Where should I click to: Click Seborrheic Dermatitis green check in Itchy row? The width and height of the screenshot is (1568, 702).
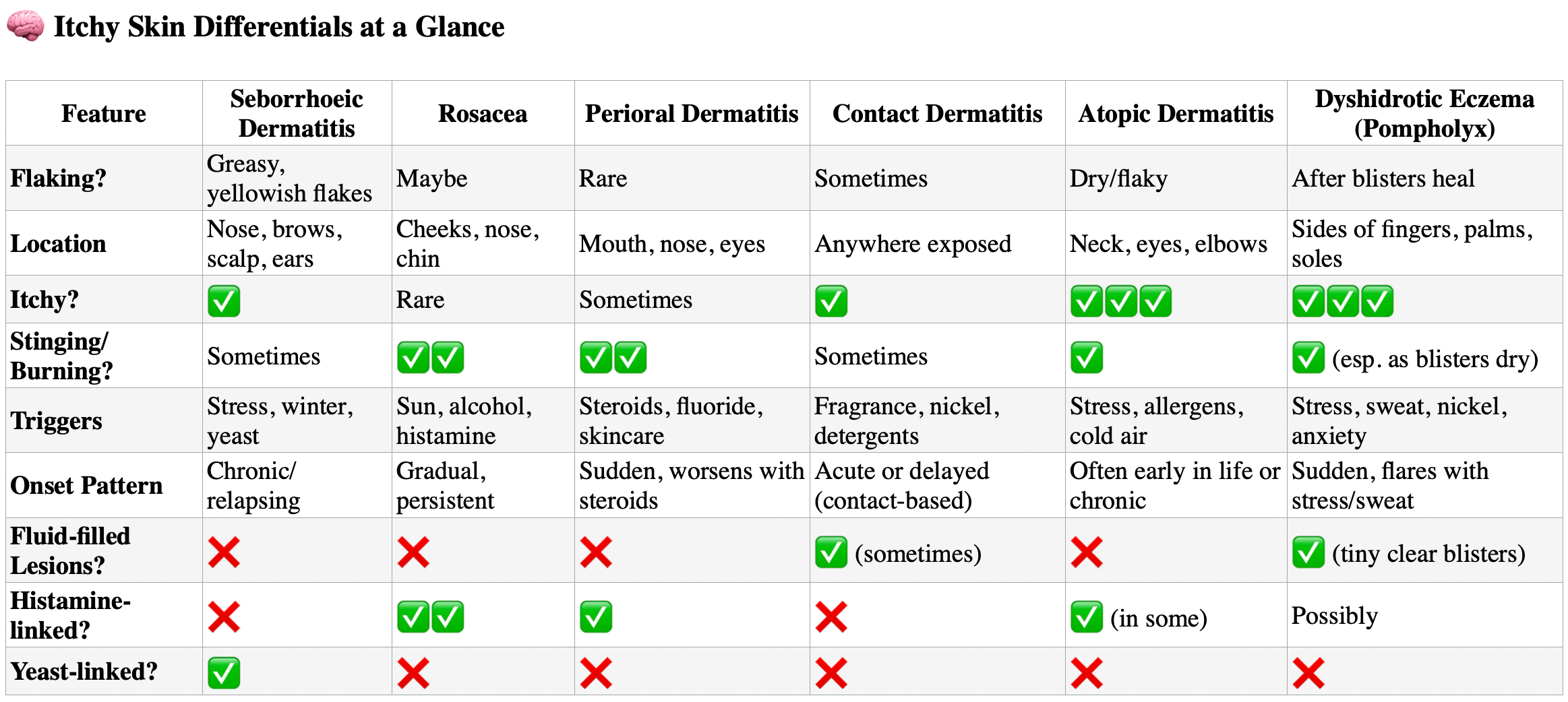pos(224,300)
